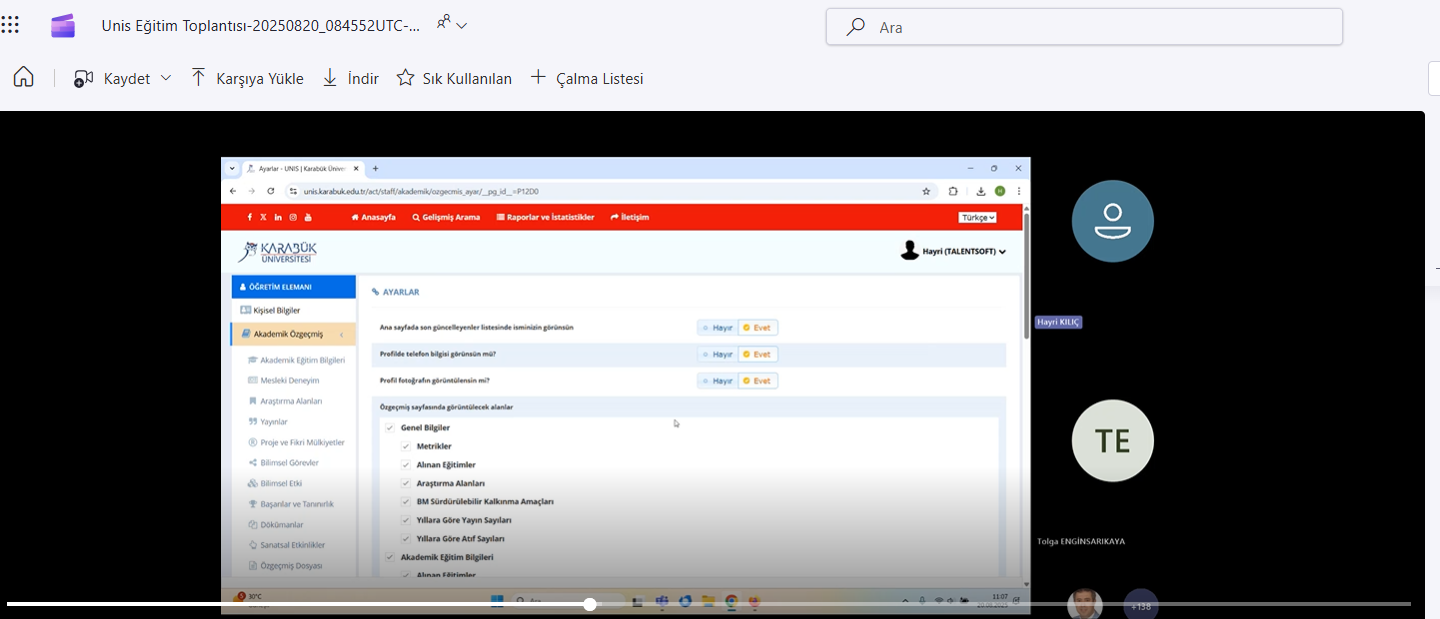
Task: Uncheck the Genel Bilgiler checkbox
Action: pyautogui.click(x=390, y=428)
